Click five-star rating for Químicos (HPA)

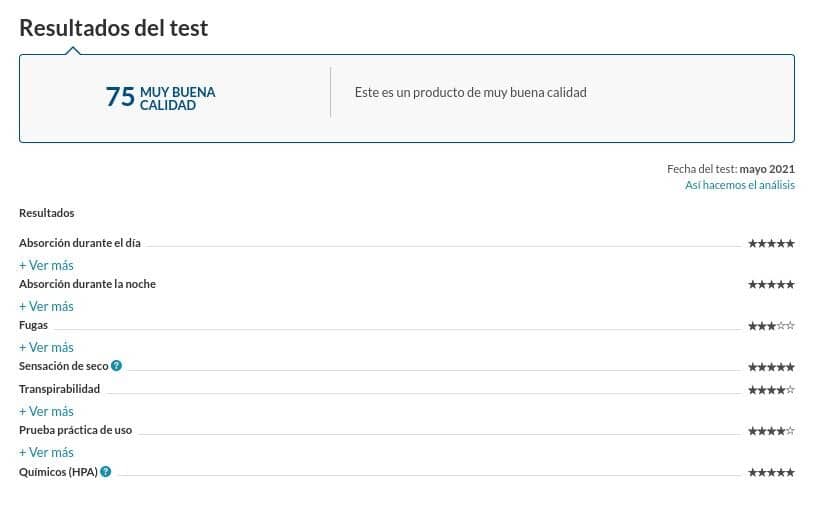pyautogui.click(x=771, y=472)
